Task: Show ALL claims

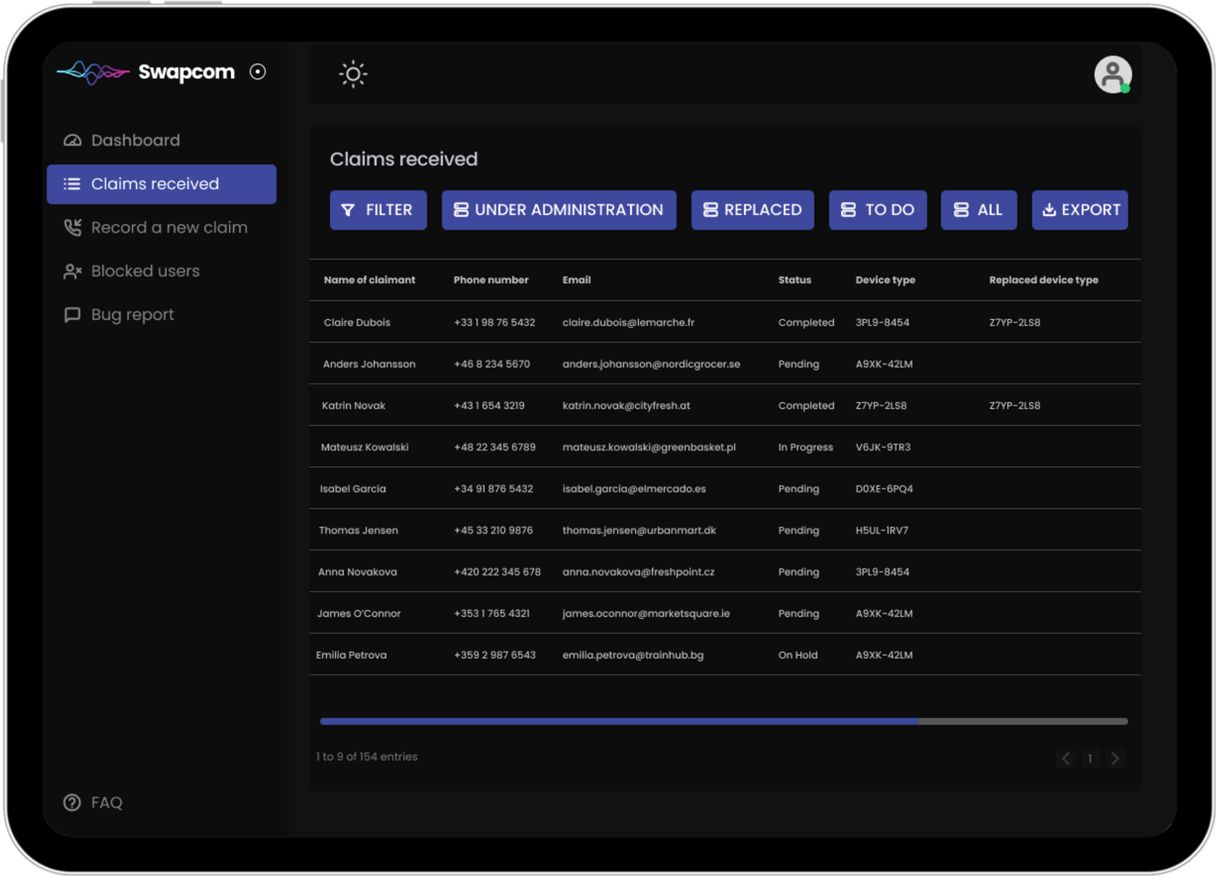Action: click(x=978, y=210)
